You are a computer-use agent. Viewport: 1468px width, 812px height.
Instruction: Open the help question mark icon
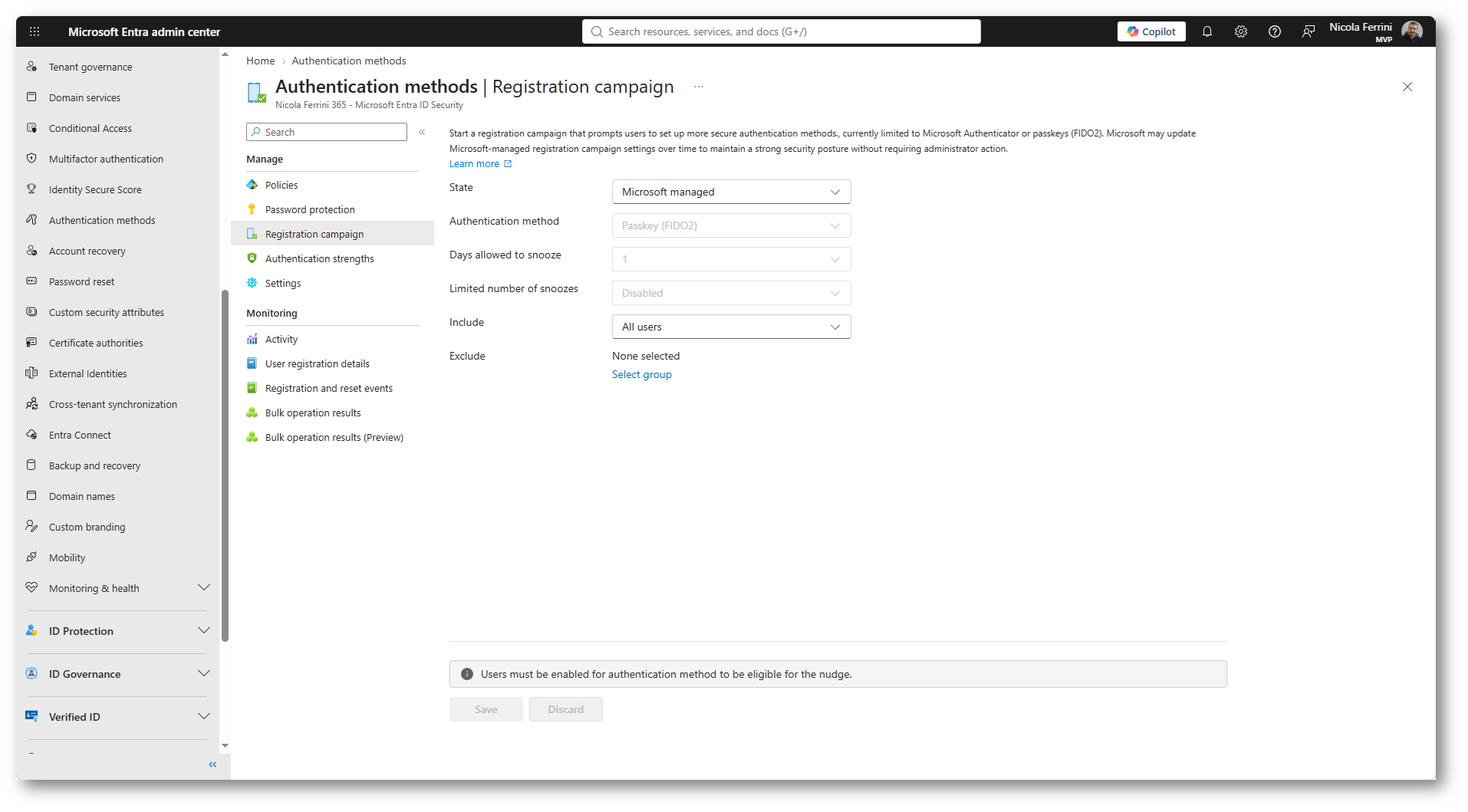pos(1275,31)
